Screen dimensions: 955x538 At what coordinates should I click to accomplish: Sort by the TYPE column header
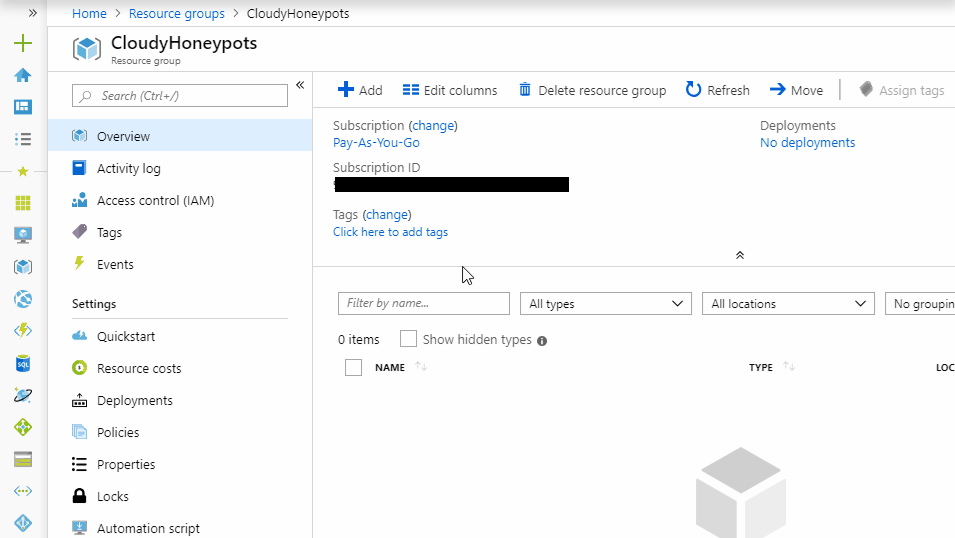(761, 367)
